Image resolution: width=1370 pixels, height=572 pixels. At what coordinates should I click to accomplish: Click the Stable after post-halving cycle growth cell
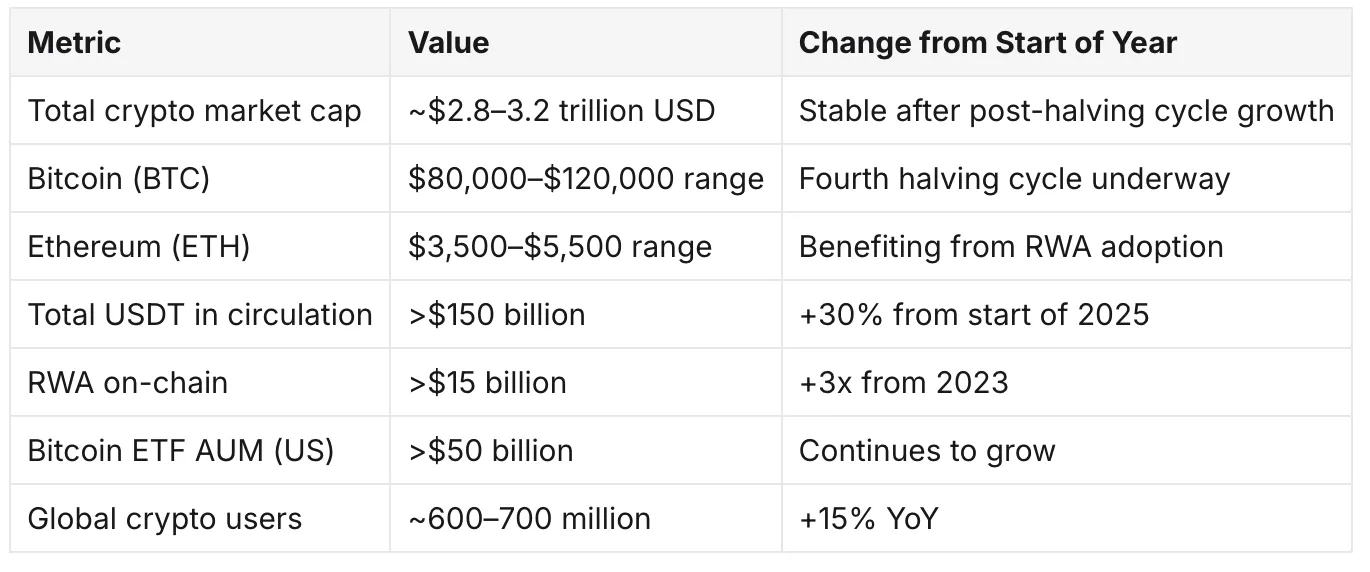[1066, 110]
